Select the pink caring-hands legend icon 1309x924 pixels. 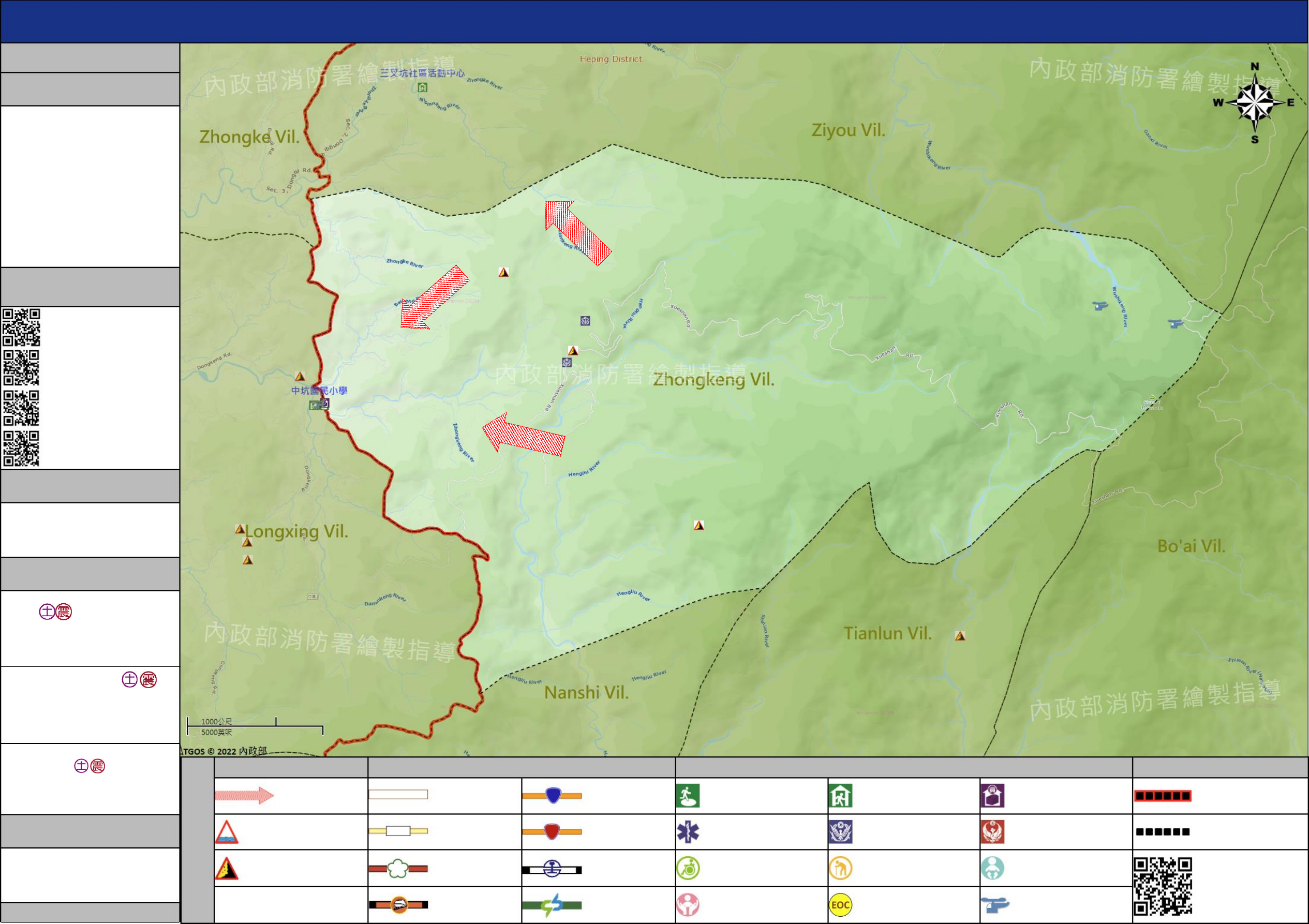tap(688, 905)
